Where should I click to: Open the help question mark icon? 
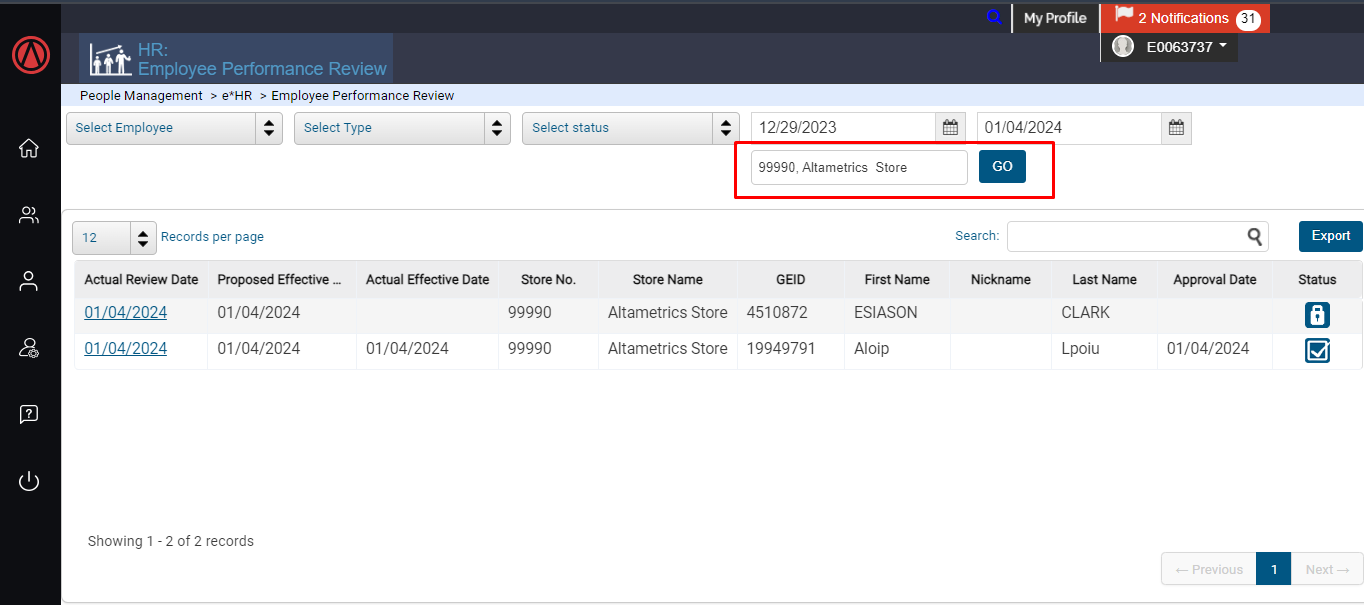29,414
